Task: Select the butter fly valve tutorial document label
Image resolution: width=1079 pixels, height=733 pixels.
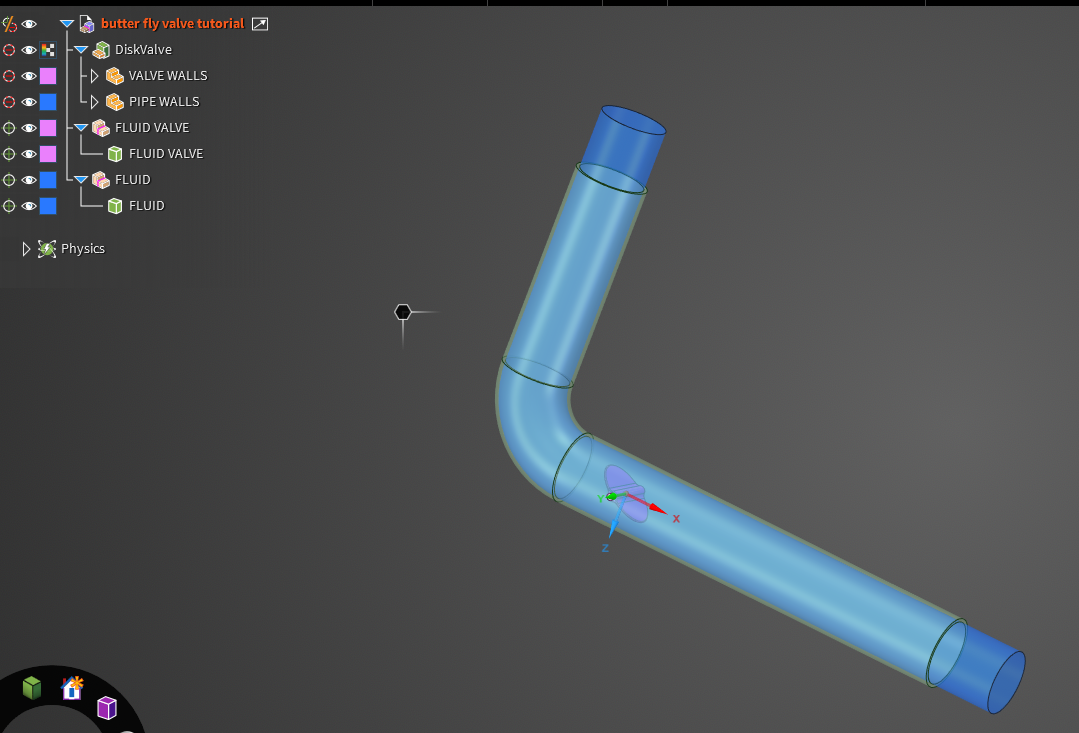Action: point(173,24)
